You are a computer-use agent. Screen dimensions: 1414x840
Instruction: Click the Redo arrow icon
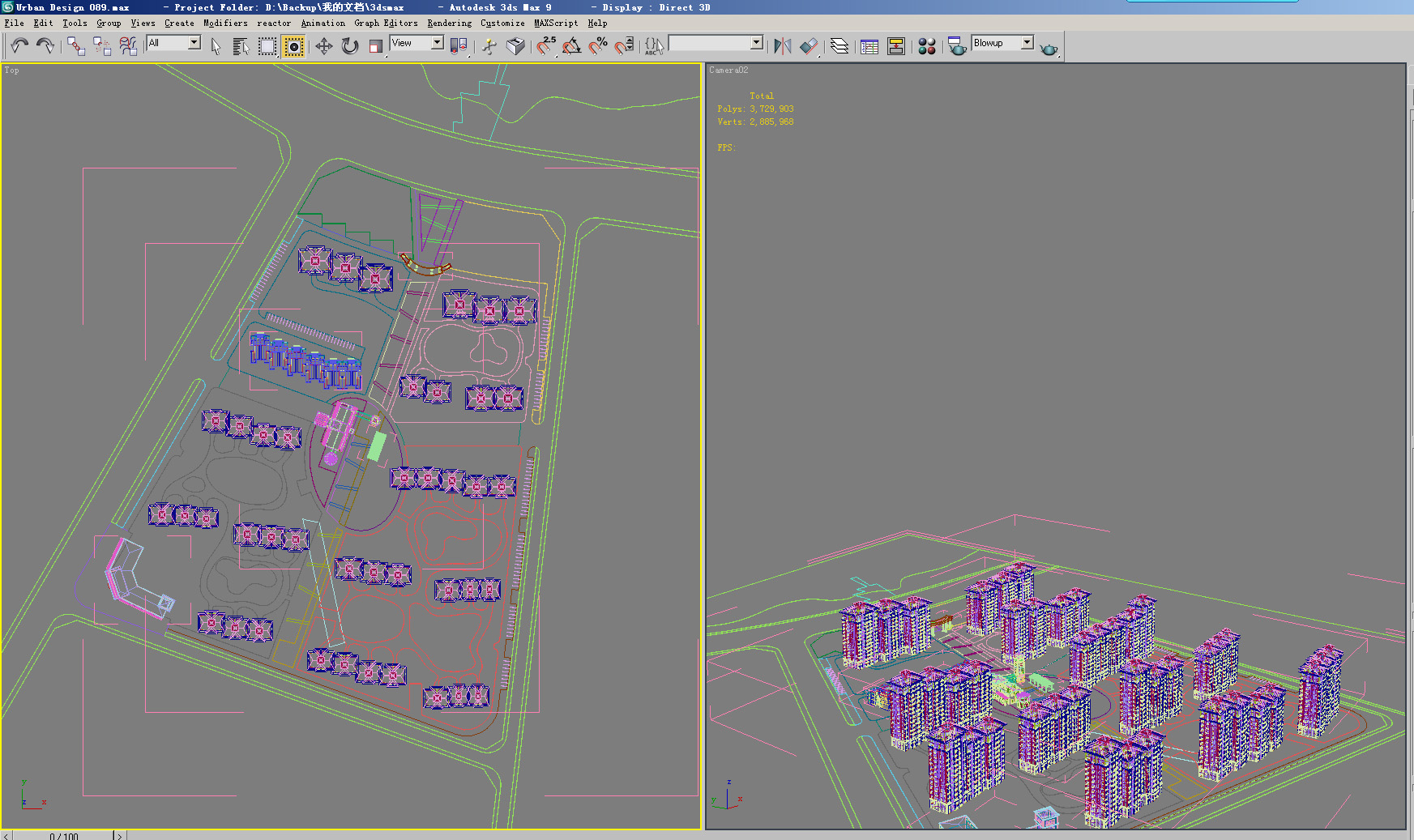(45, 45)
